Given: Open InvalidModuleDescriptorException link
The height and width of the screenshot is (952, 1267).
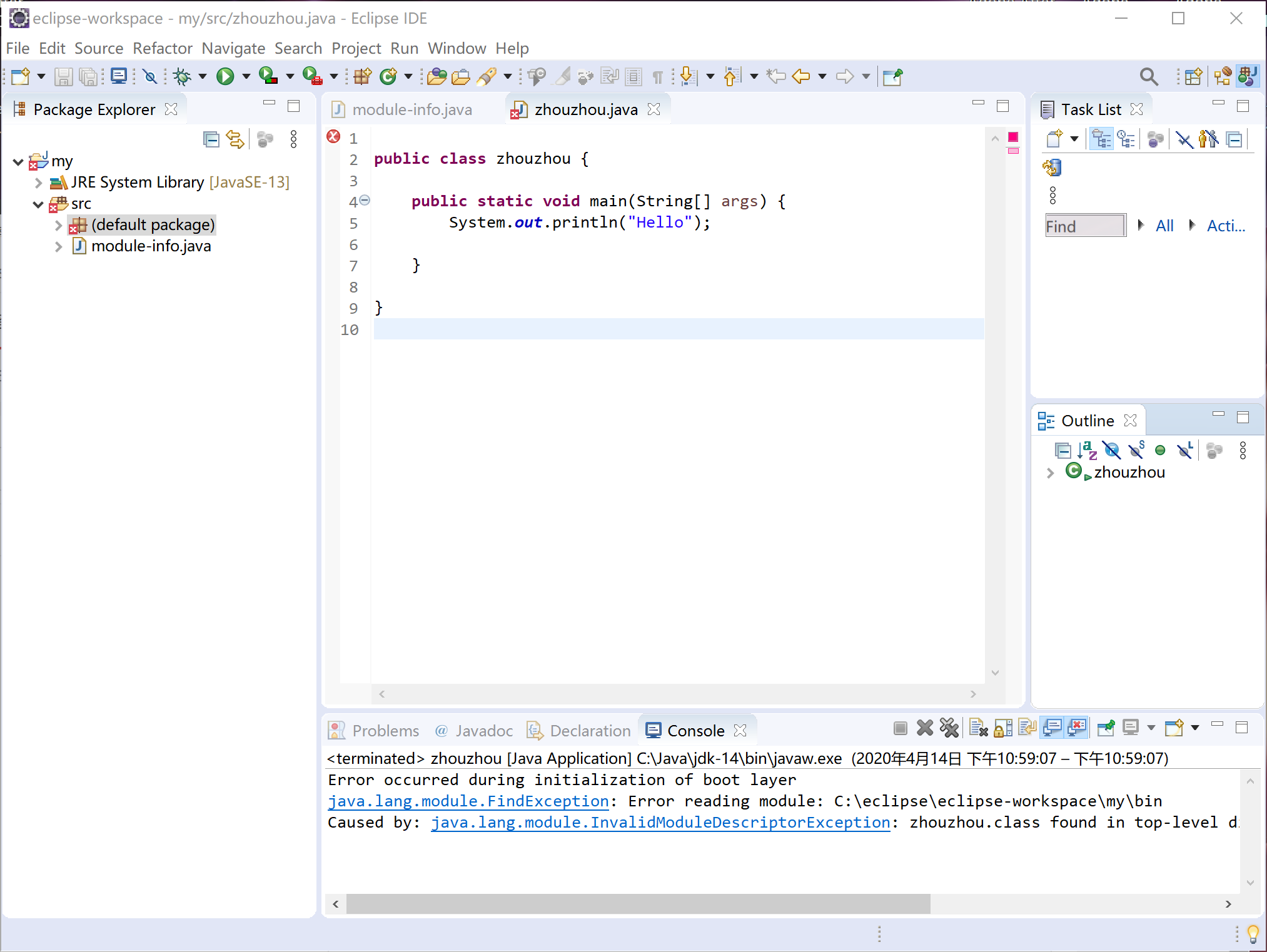Looking at the screenshot, I should click(x=660, y=822).
